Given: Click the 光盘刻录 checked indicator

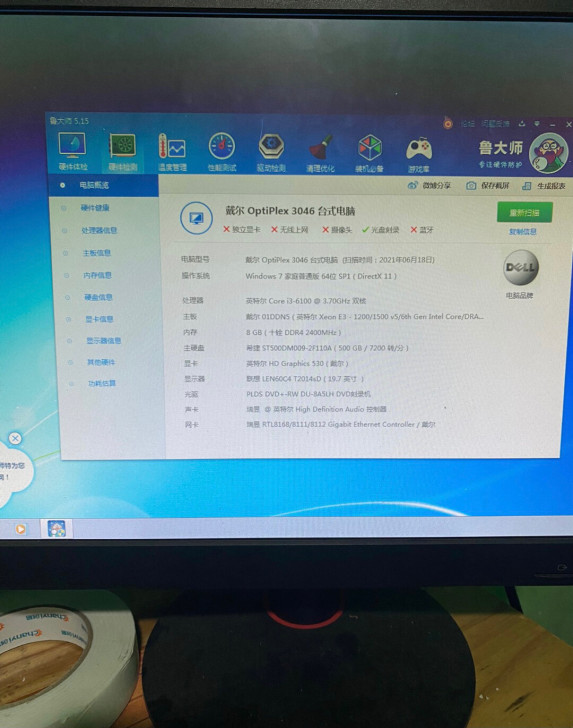Looking at the screenshot, I should point(381,230).
